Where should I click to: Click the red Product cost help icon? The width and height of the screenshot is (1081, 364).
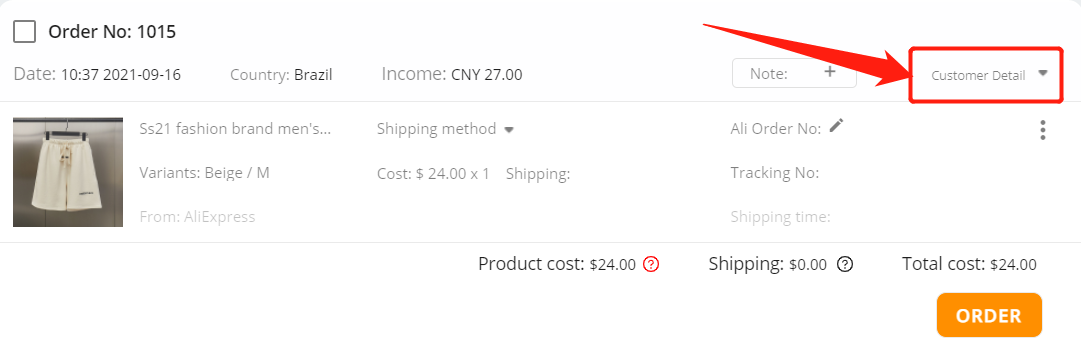[651, 264]
